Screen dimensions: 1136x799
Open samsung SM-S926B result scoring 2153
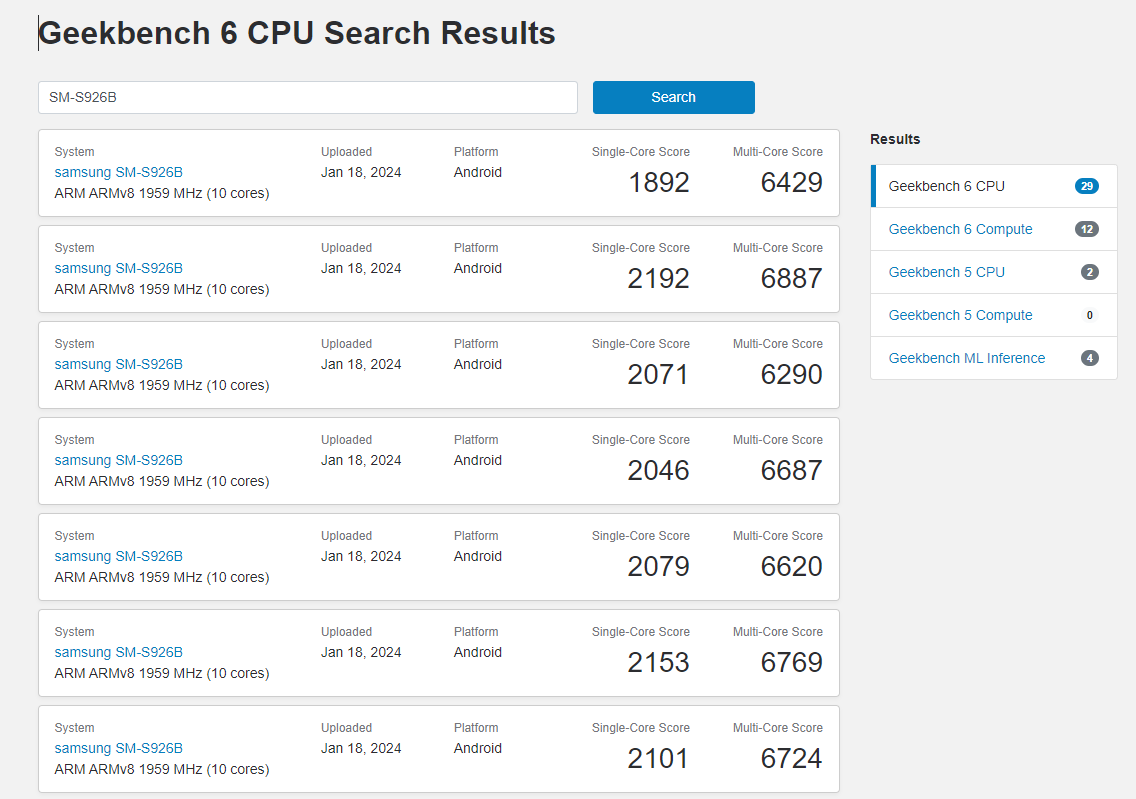(118, 652)
